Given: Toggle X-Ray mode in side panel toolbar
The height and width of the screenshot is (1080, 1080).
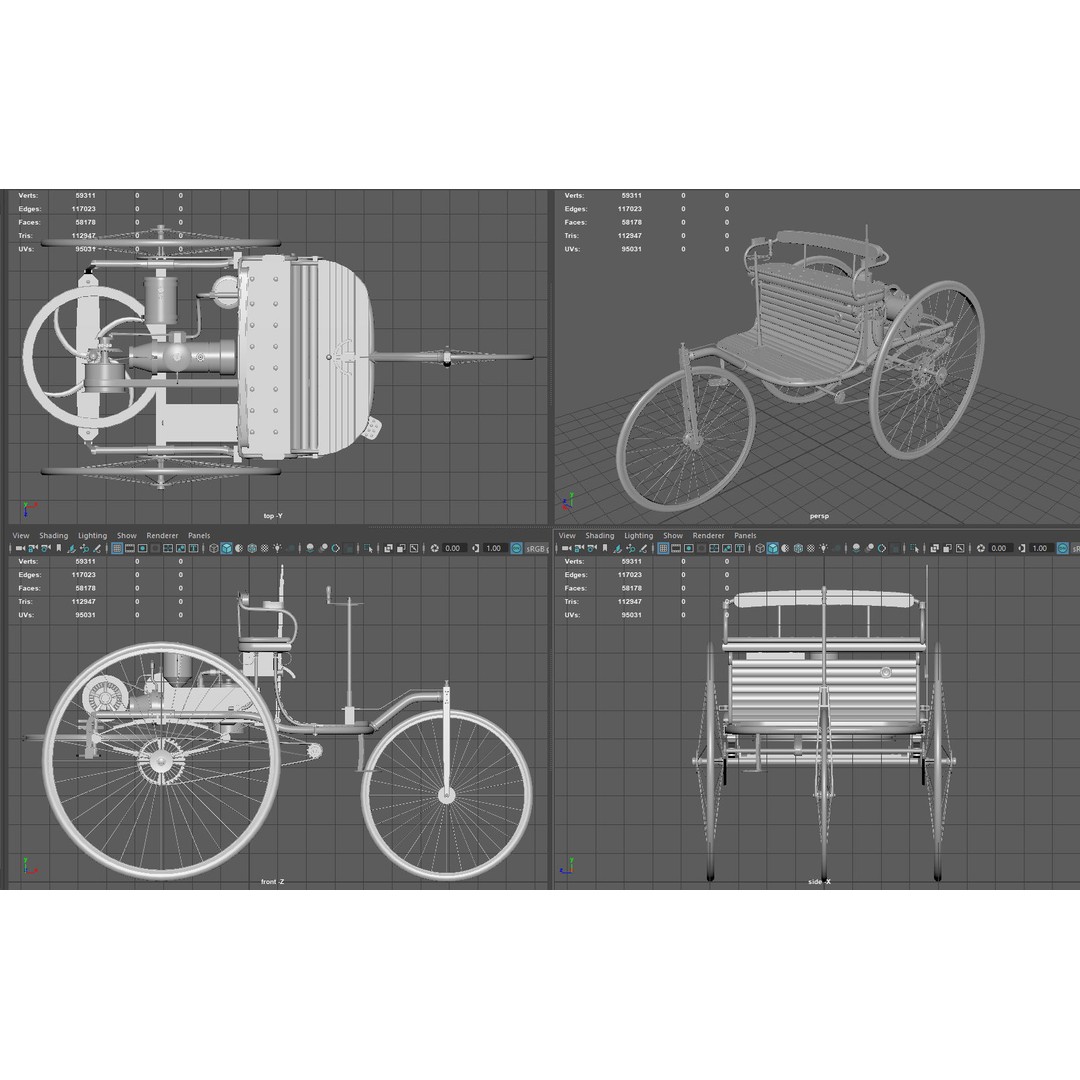Looking at the screenshot, I should tap(935, 548).
